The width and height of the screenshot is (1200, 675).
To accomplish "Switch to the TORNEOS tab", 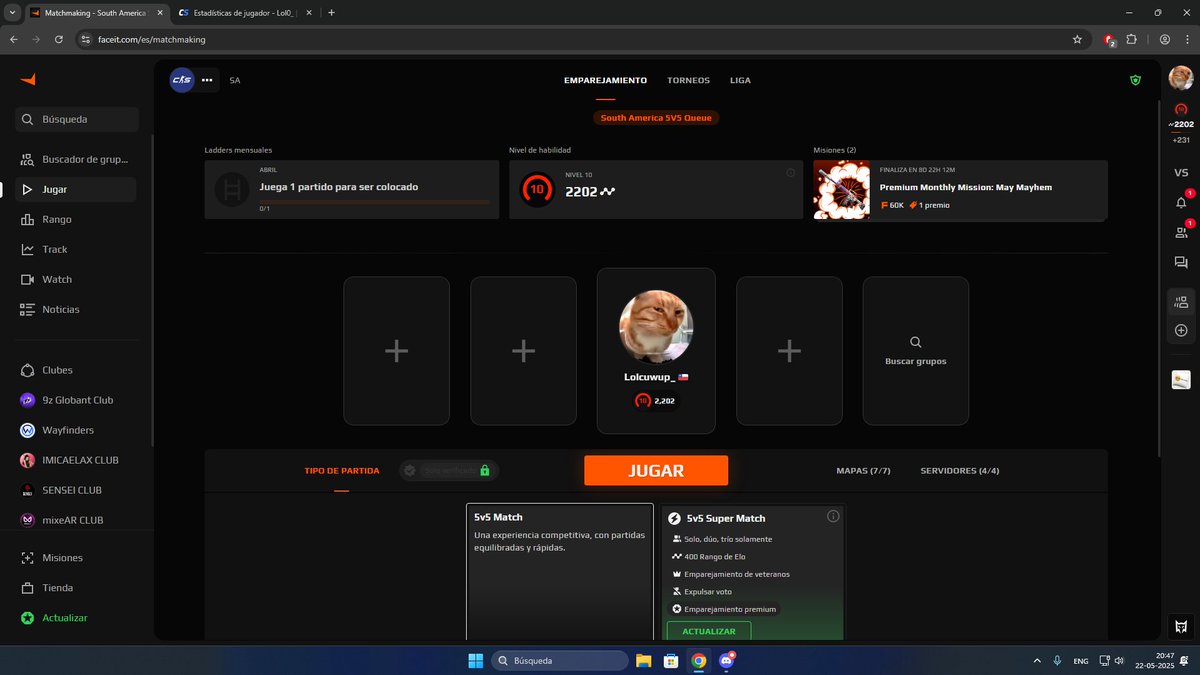I will click(688, 80).
